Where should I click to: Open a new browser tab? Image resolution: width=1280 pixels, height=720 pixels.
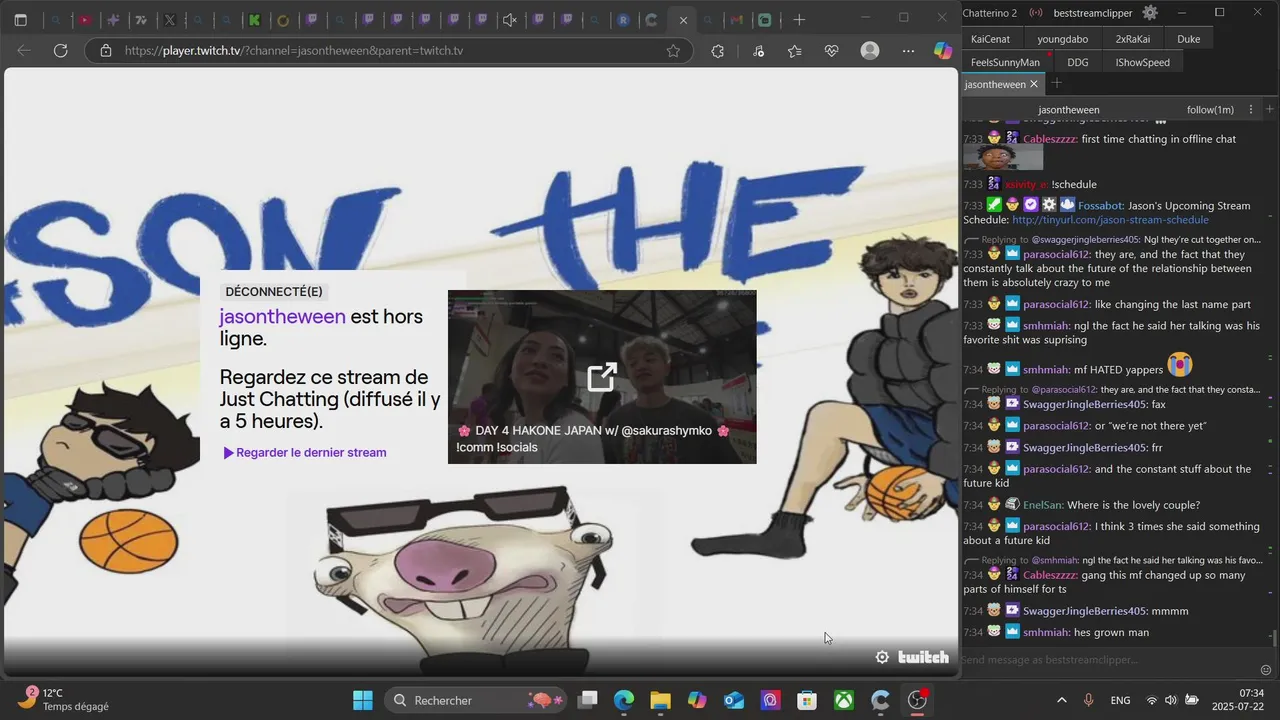pyautogui.click(x=799, y=19)
